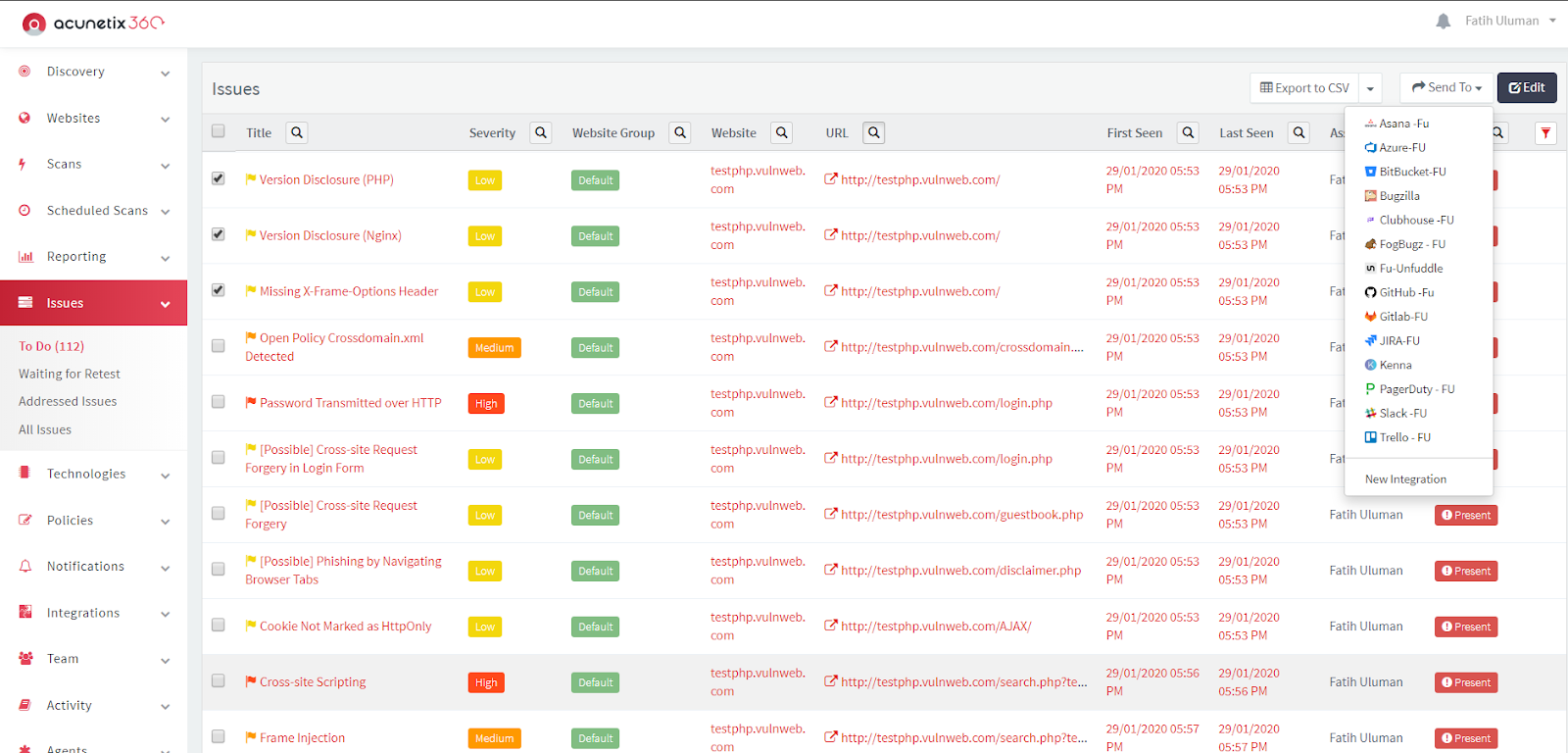Click the Team people sidebar icon

pos(25,658)
